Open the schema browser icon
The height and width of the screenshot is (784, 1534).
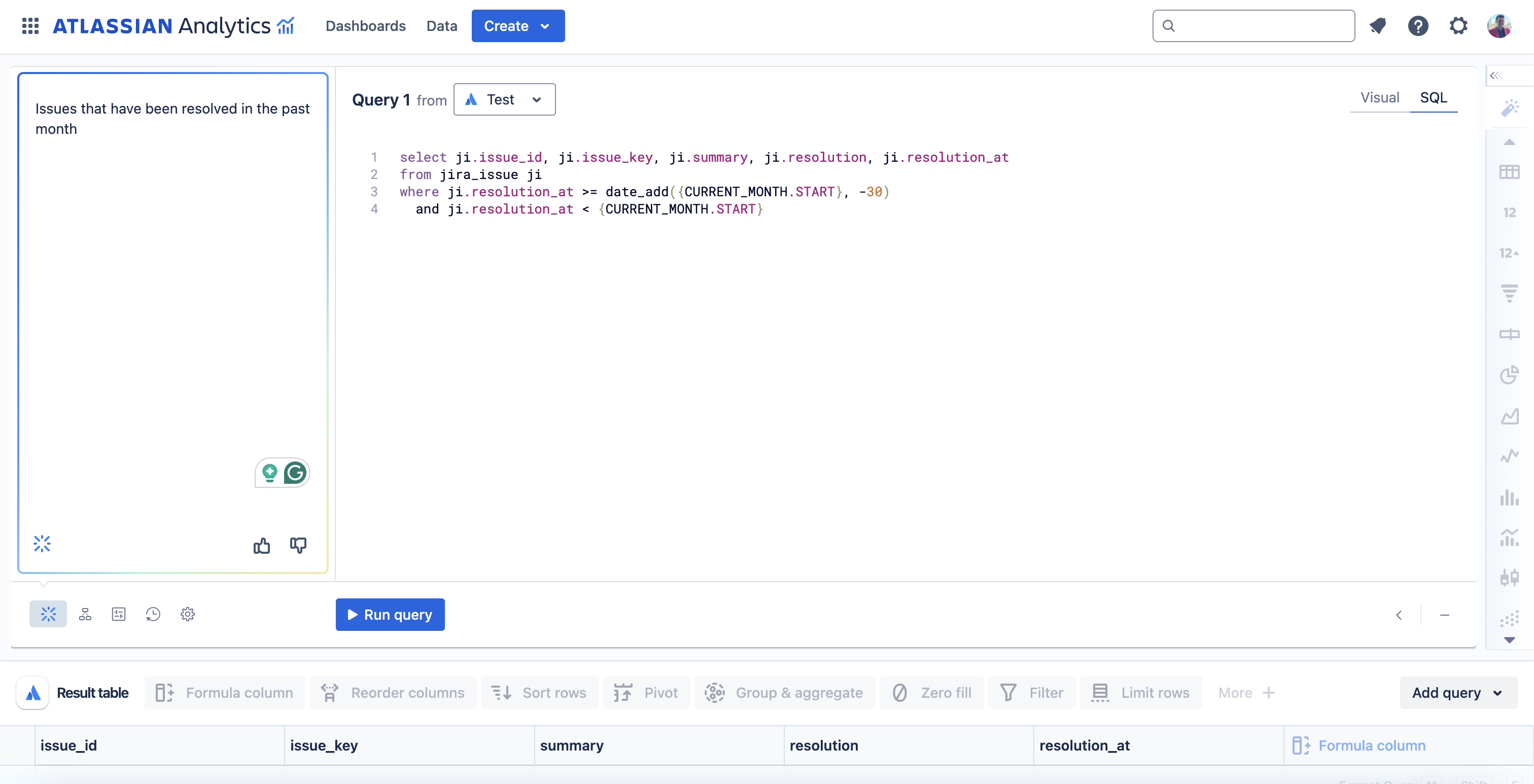(x=85, y=614)
